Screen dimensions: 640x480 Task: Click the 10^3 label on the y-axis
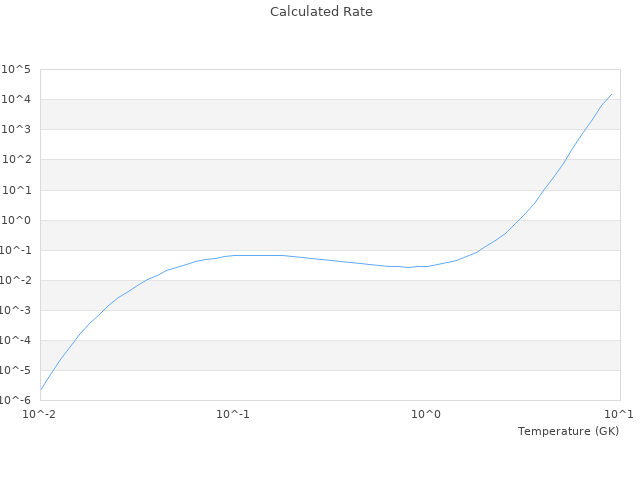(16, 129)
